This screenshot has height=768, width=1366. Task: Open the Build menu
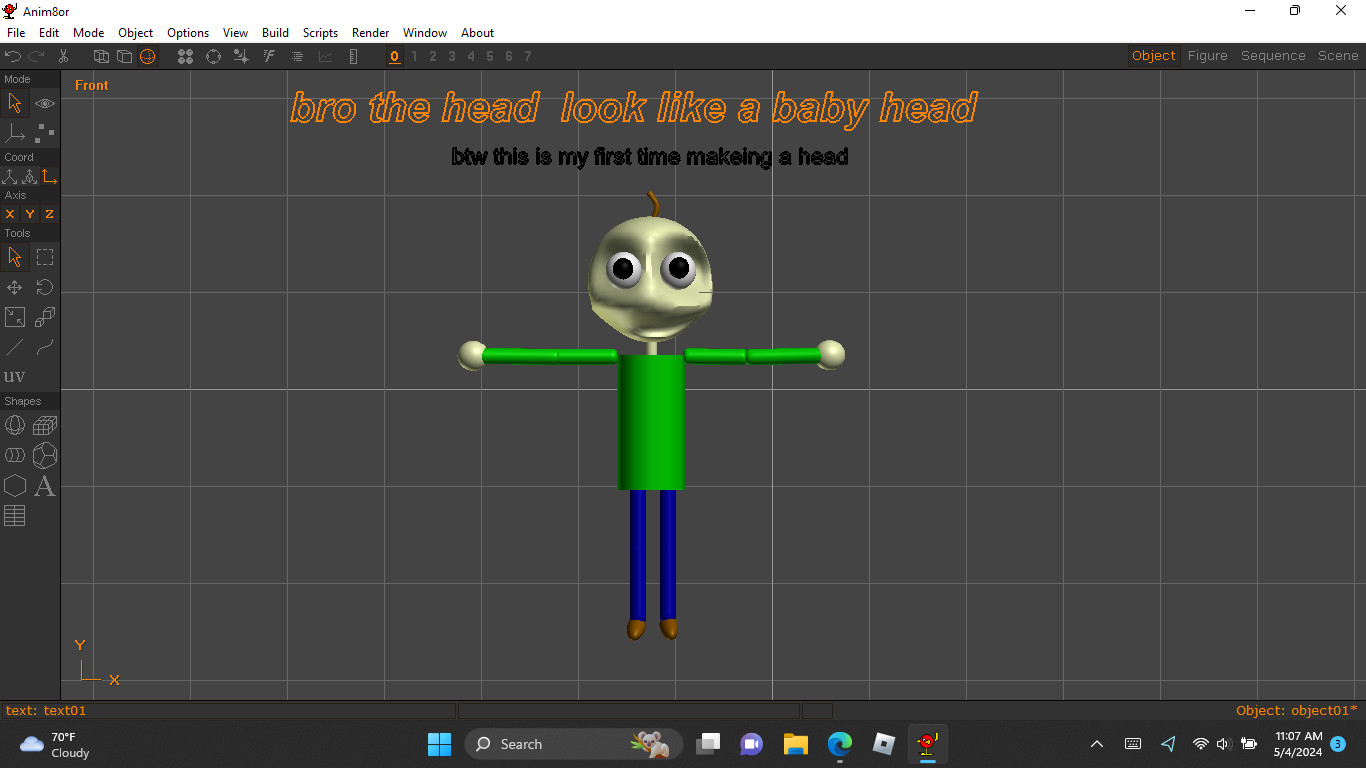[275, 32]
